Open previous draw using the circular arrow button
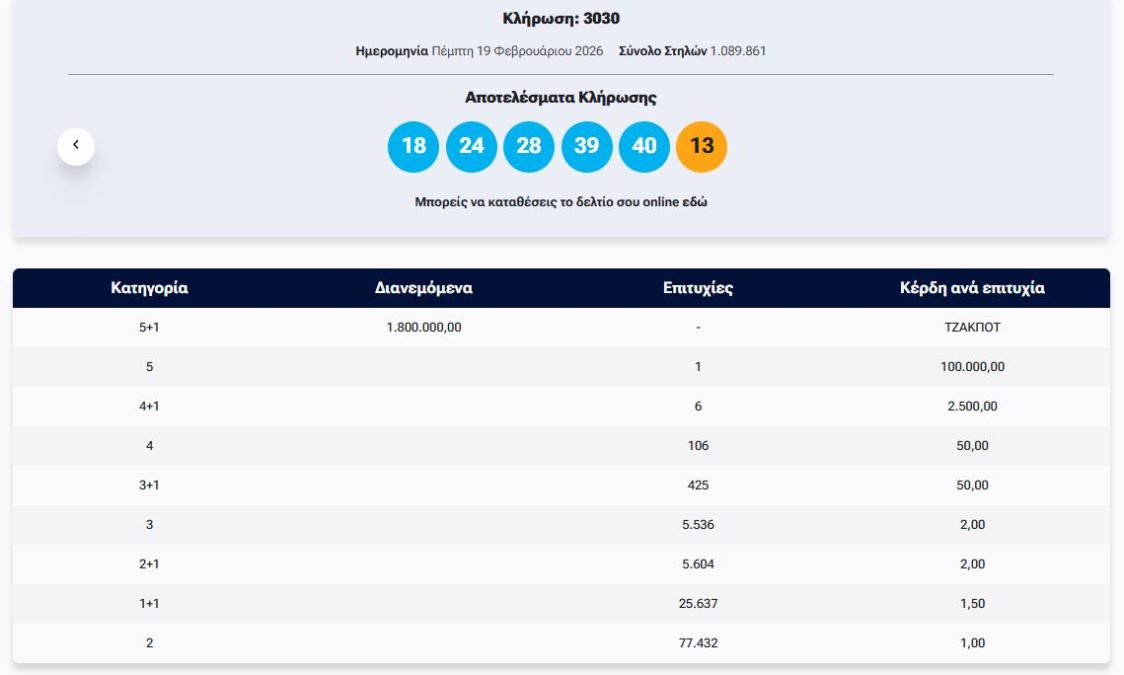 click(74, 144)
